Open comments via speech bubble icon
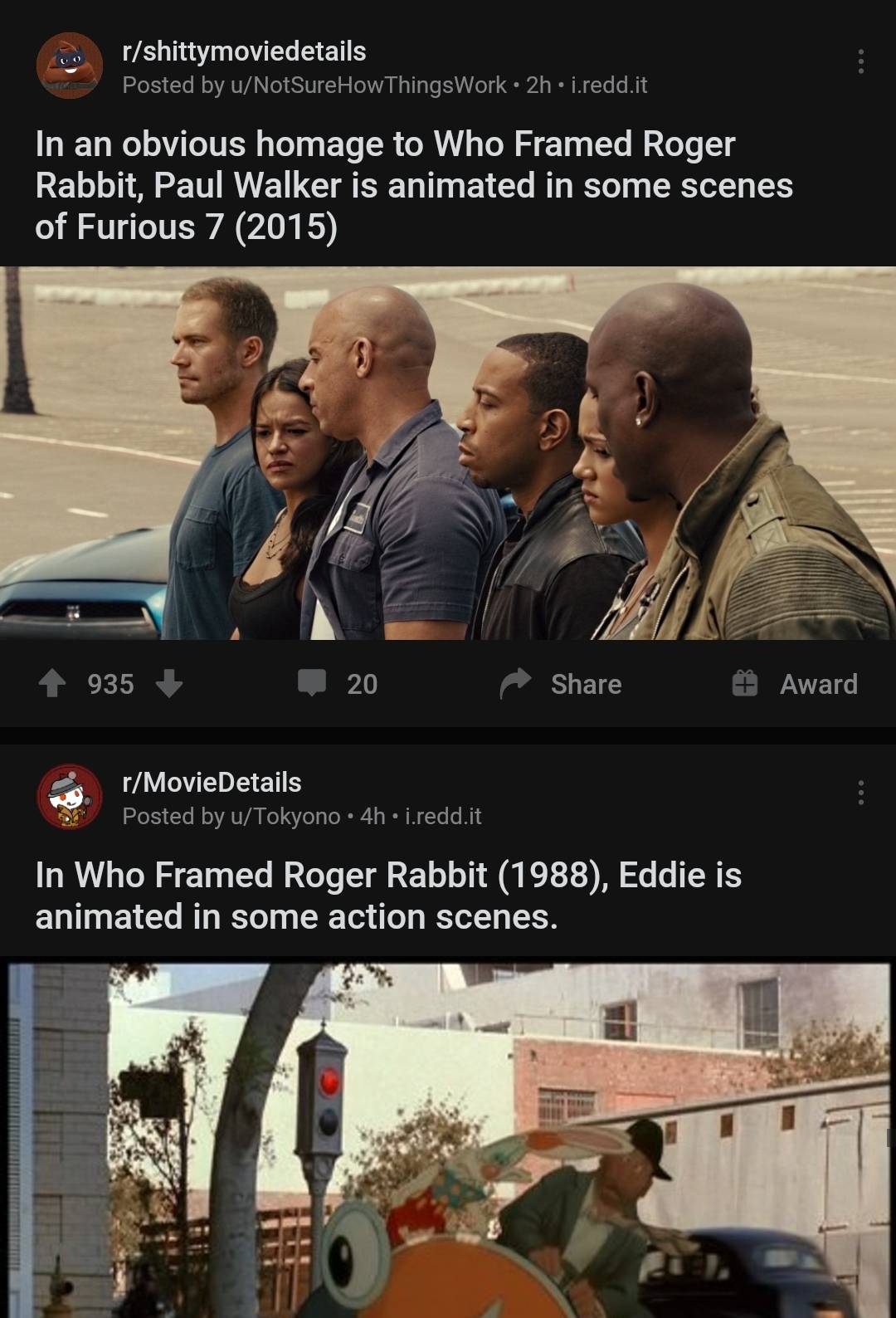 point(312,683)
